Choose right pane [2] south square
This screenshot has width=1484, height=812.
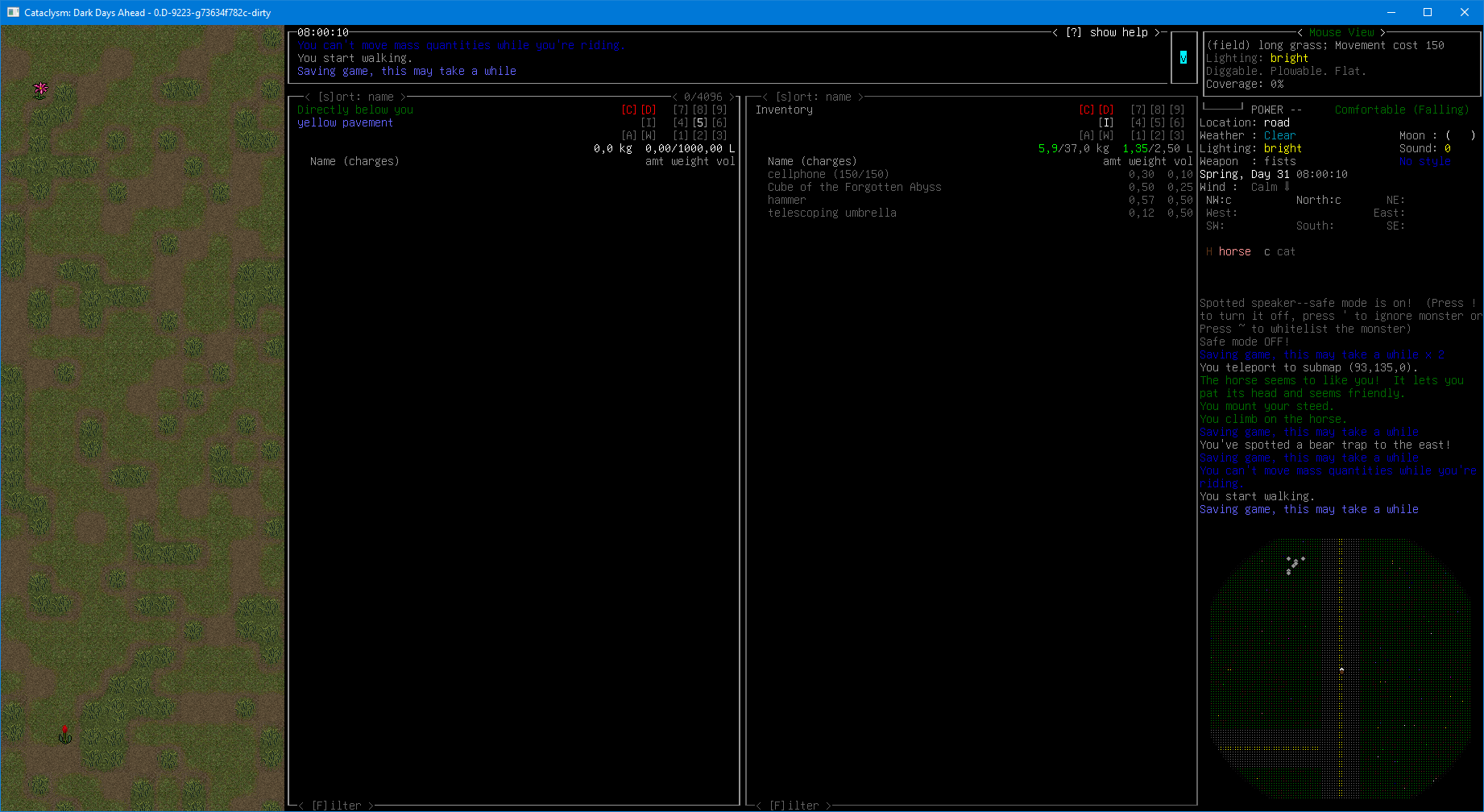(x=1158, y=135)
